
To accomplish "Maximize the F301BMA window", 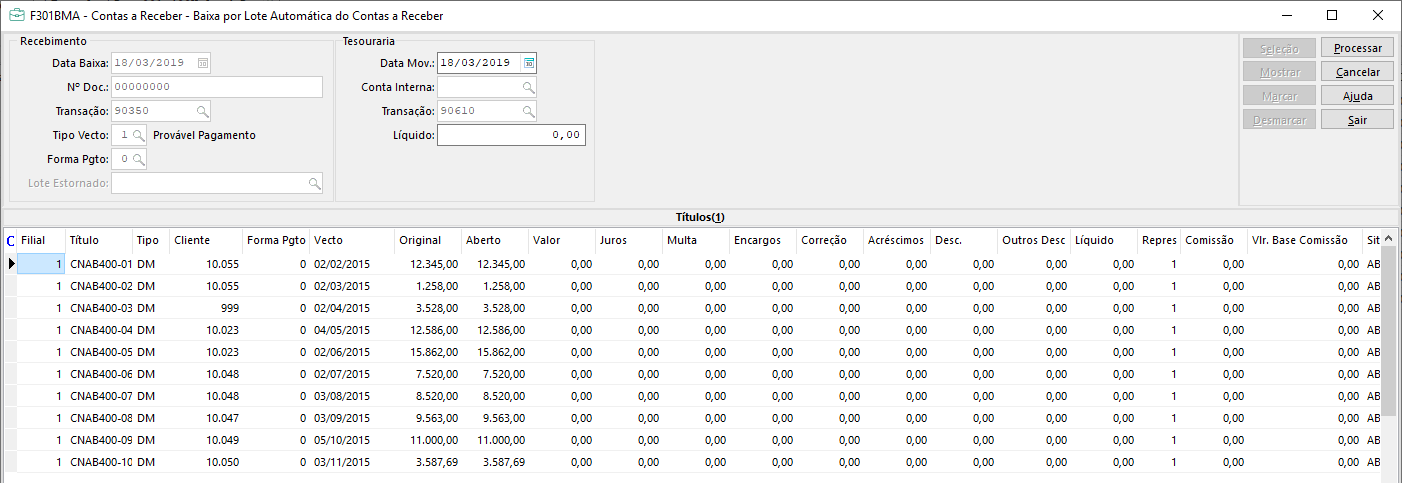I will click(x=1331, y=15).
